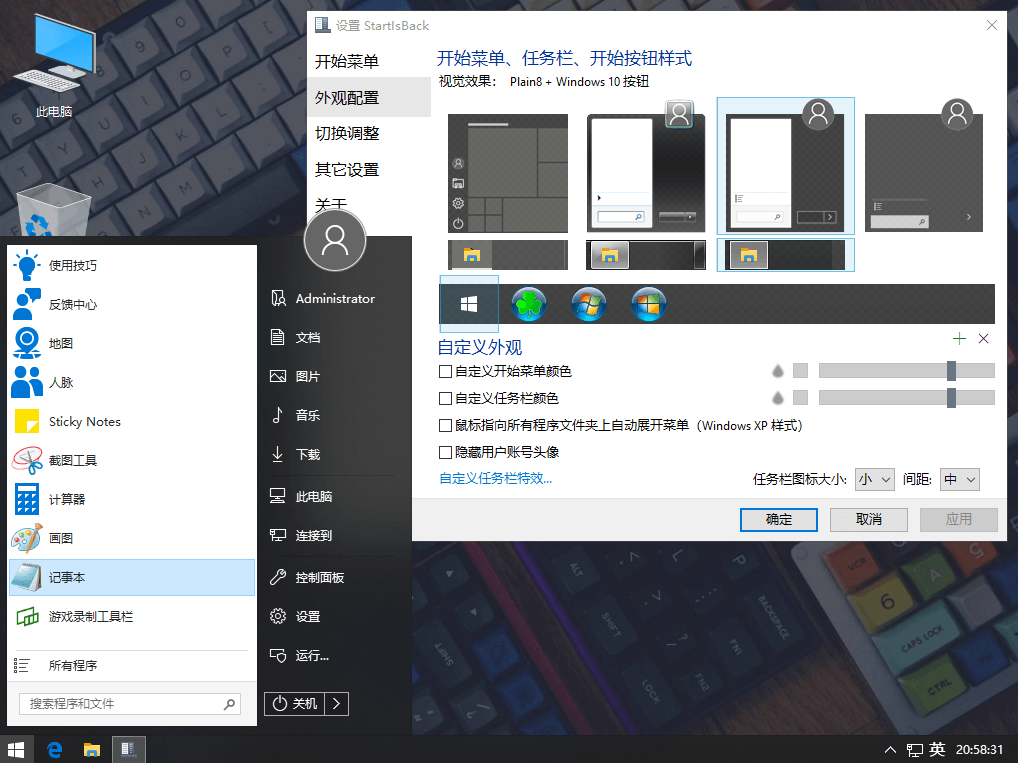1018x763 pixels.
Task: Choose the Windows 8 colored start orb
Action: pyautogui.click(x=648, y=304)
